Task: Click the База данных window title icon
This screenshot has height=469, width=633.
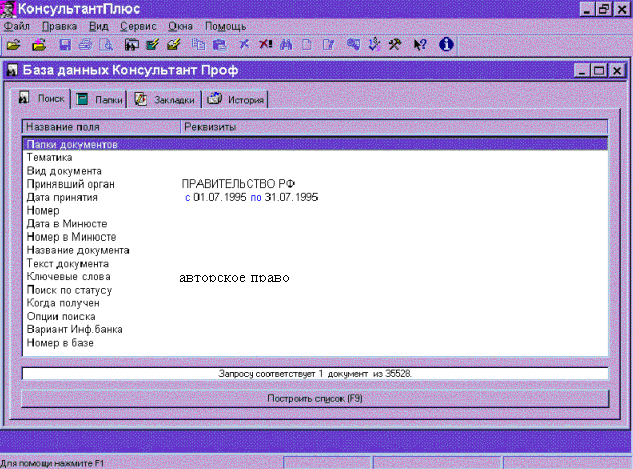Action: [12, 71]
